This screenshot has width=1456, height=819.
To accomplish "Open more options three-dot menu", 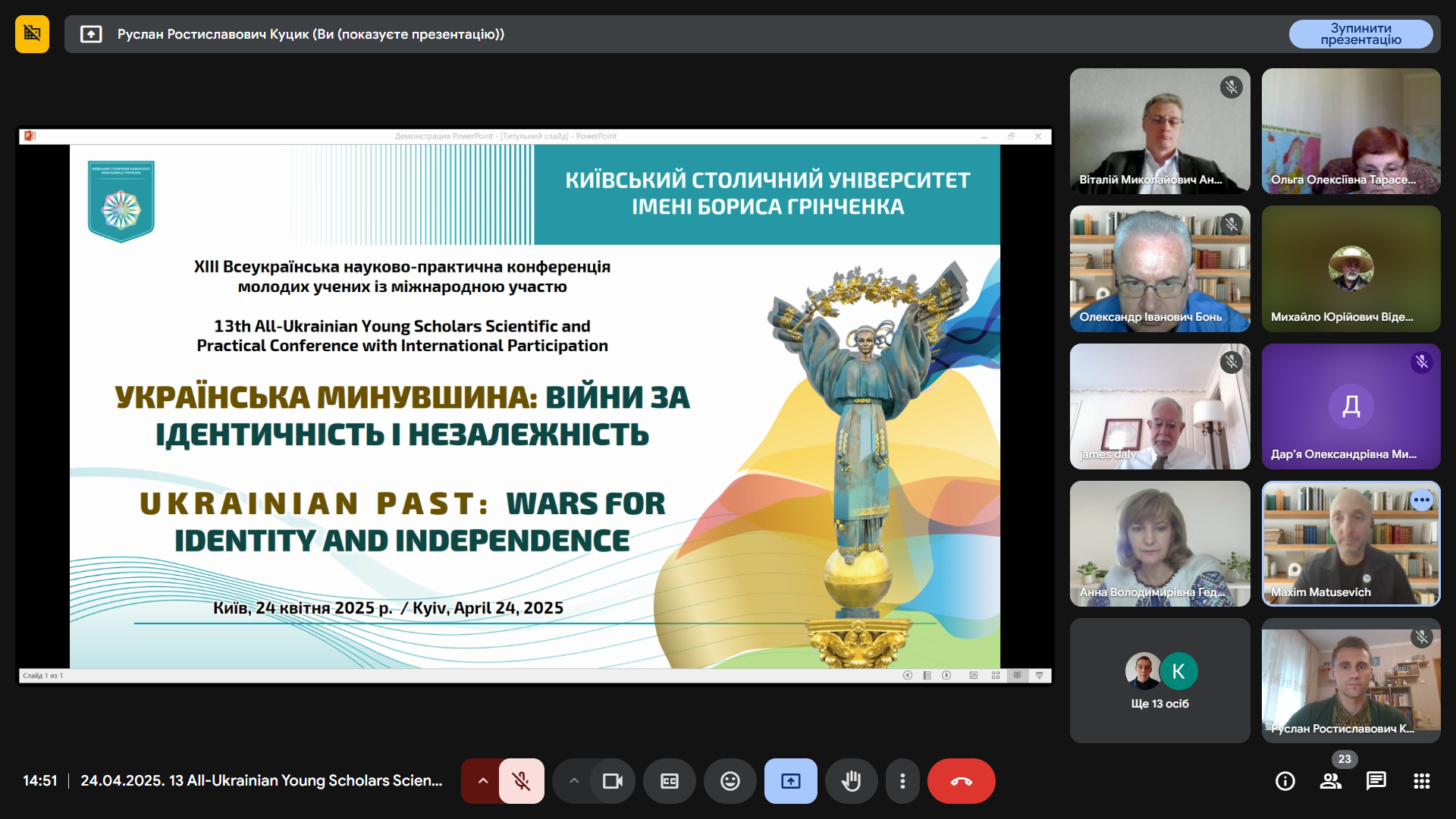I will click(x=902, y=780).
